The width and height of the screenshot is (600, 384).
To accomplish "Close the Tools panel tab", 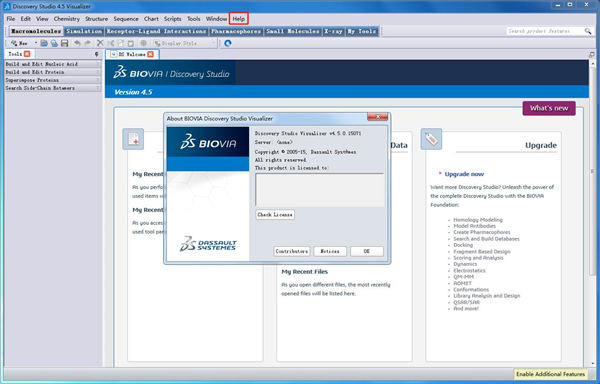I will click(x=27, y=54).
